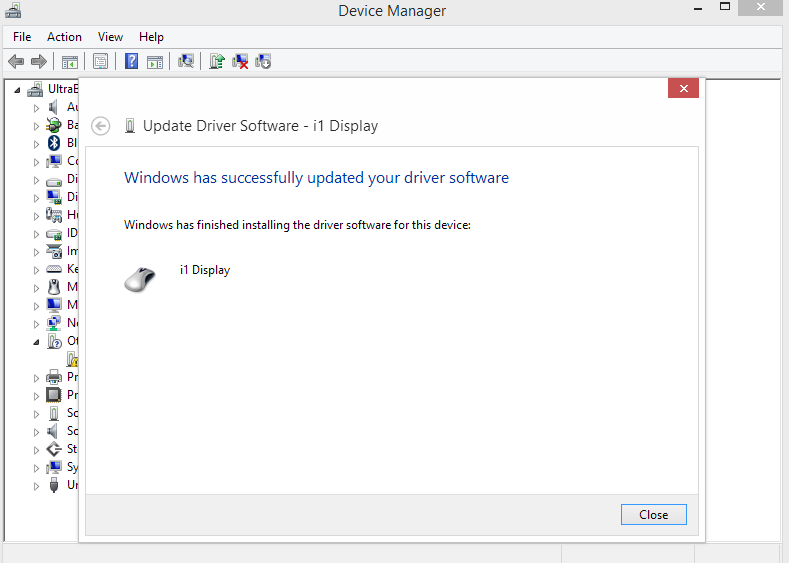
Task: Minimize the Device Manager window
Action: coord(698,8)
